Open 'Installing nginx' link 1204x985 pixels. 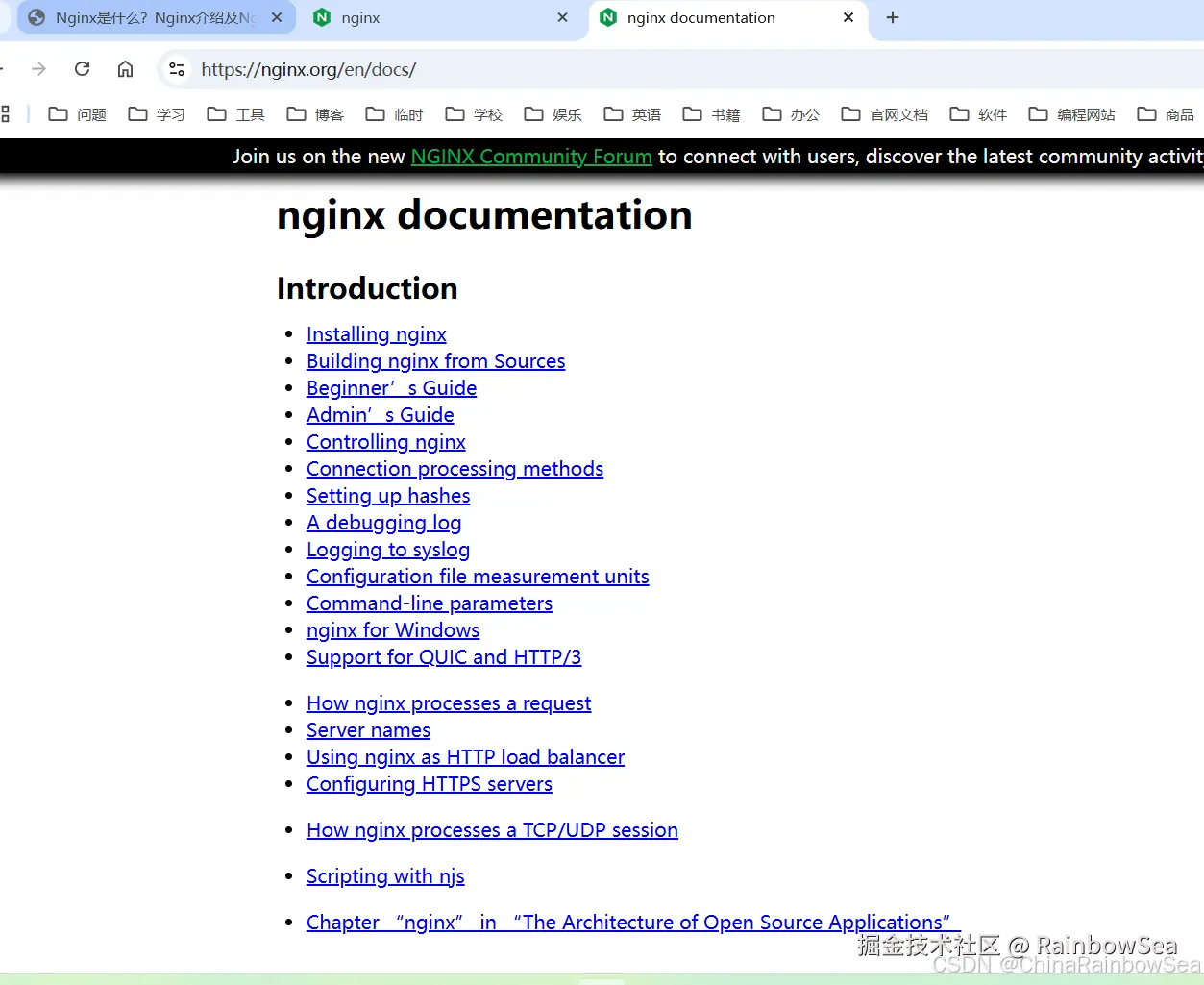377,334
